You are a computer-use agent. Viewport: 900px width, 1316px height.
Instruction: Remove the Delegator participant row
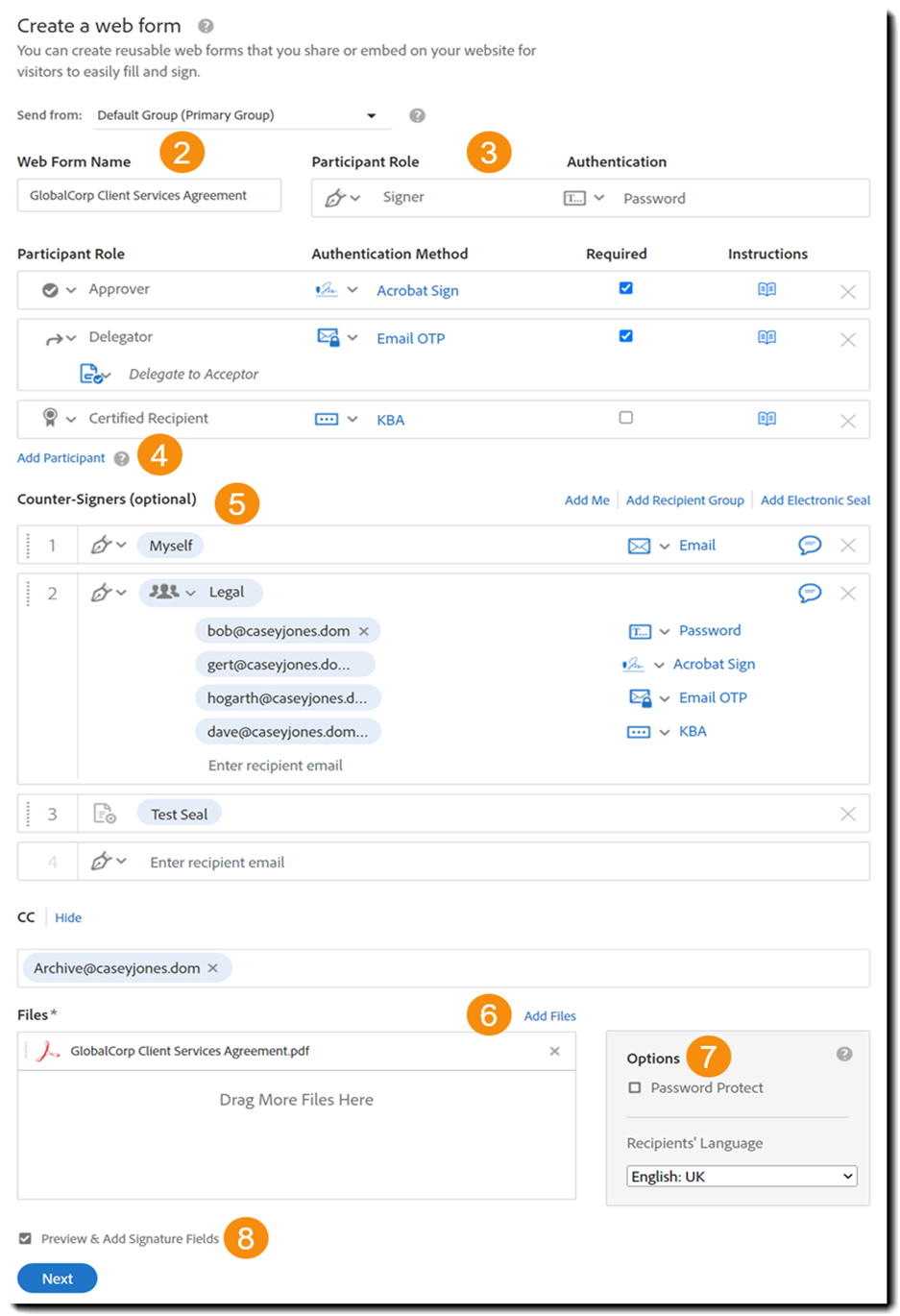coord(848,339)
